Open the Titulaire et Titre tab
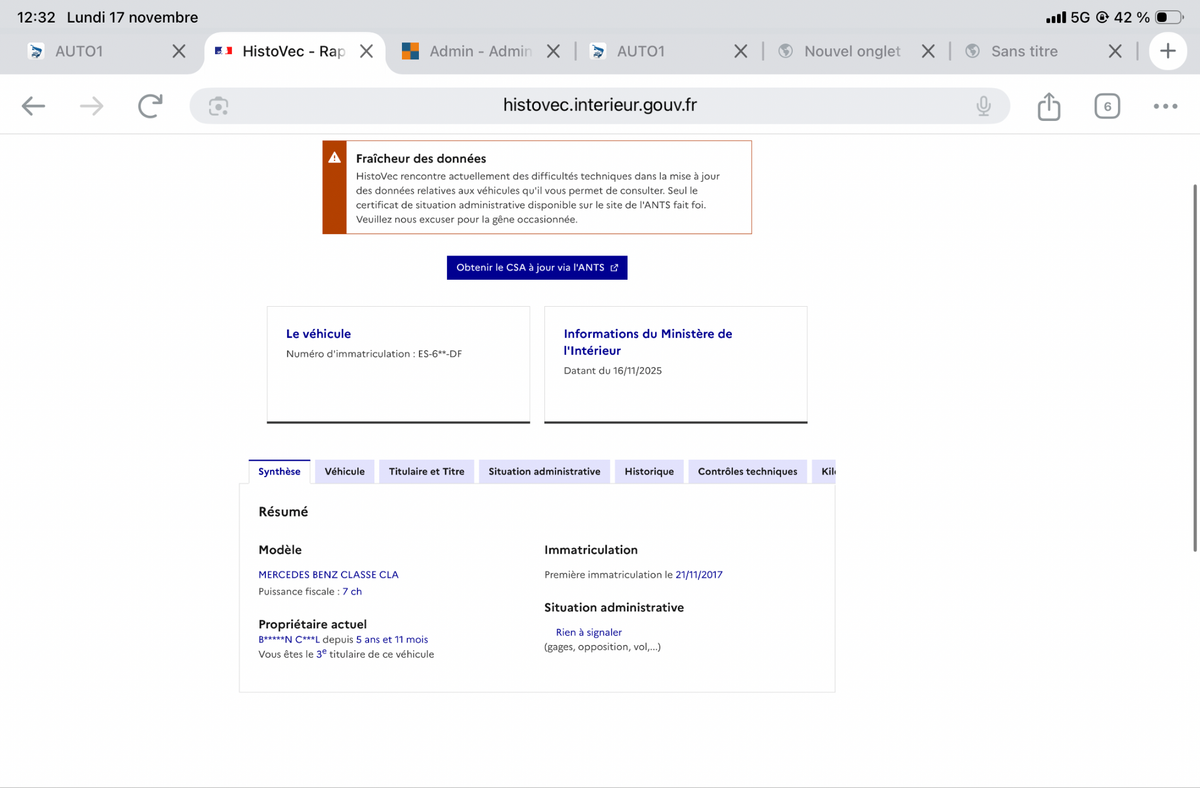The width and height of the screenshot is (1200, 788). (427, 472)
